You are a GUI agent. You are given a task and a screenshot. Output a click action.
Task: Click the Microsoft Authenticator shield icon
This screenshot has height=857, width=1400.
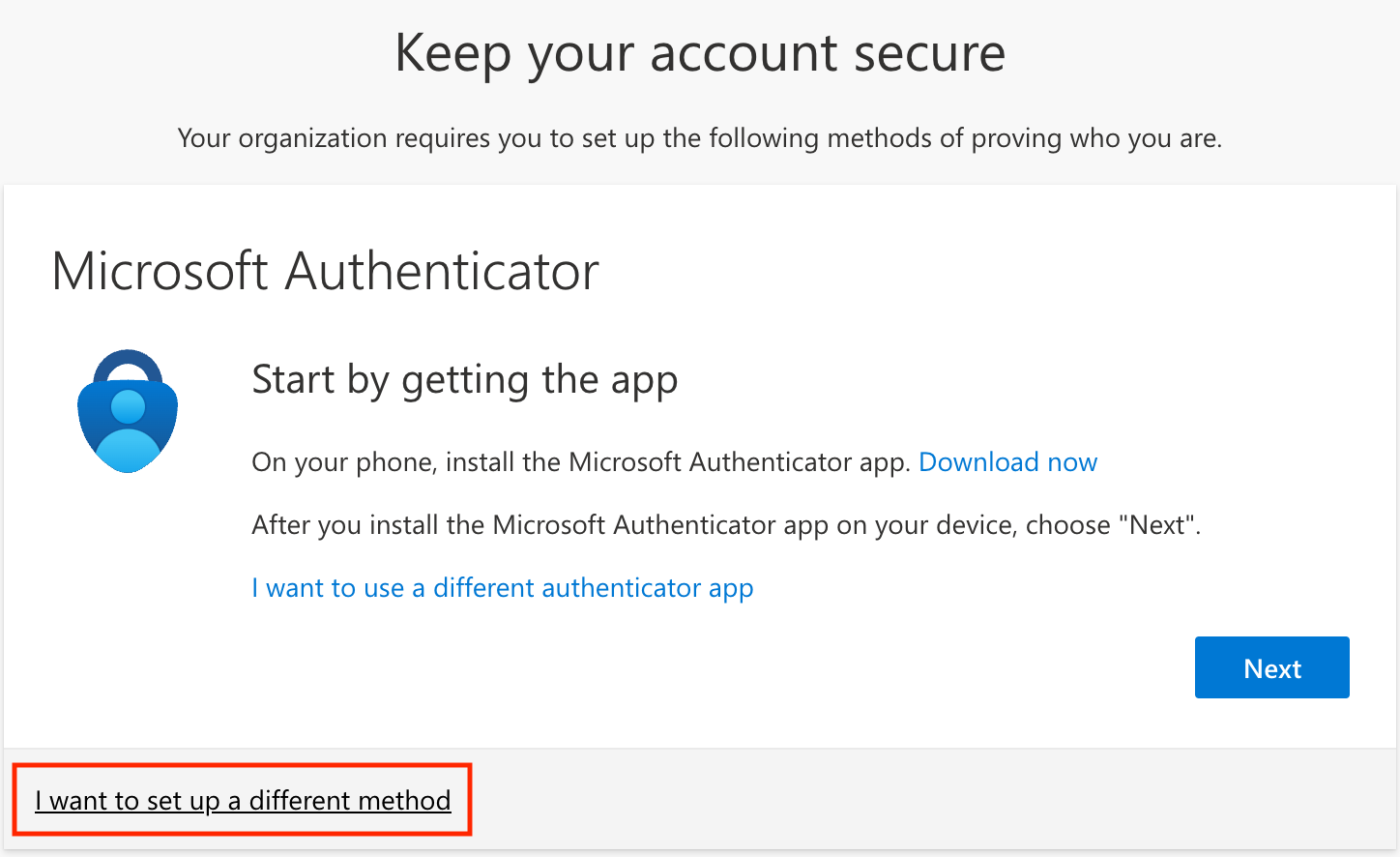(x=128, y=411)
